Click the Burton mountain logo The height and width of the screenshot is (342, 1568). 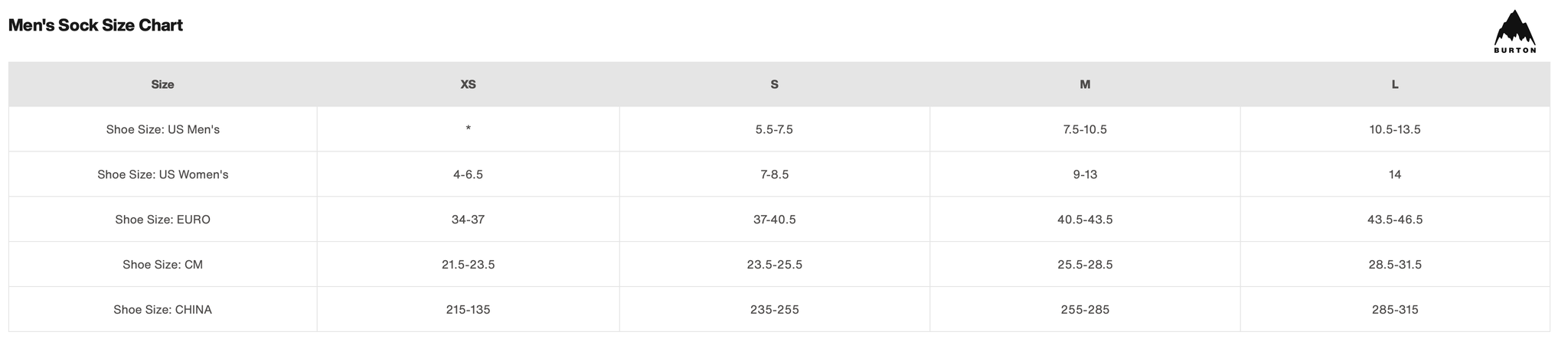point(1514,32)
